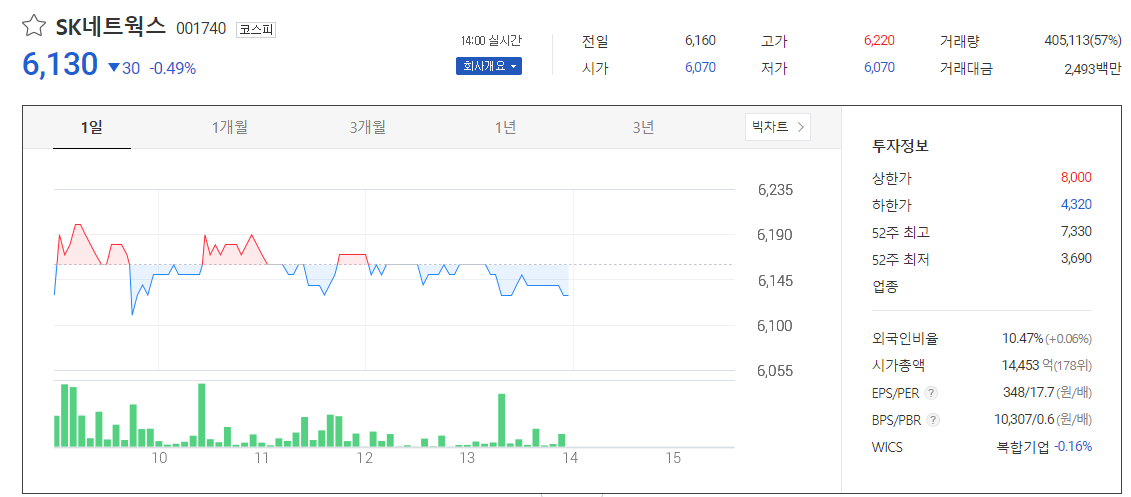Click the price change -0.49% text
Screen dimensions: 1131x497
pos(173,69)
